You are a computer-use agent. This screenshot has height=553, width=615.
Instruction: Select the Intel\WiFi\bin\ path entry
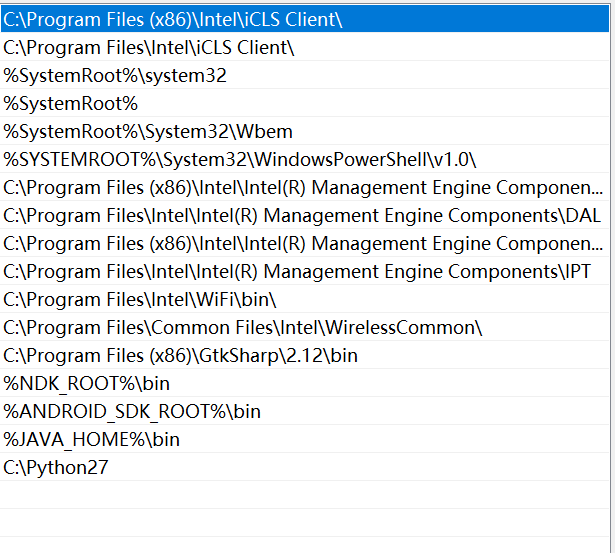140,299
